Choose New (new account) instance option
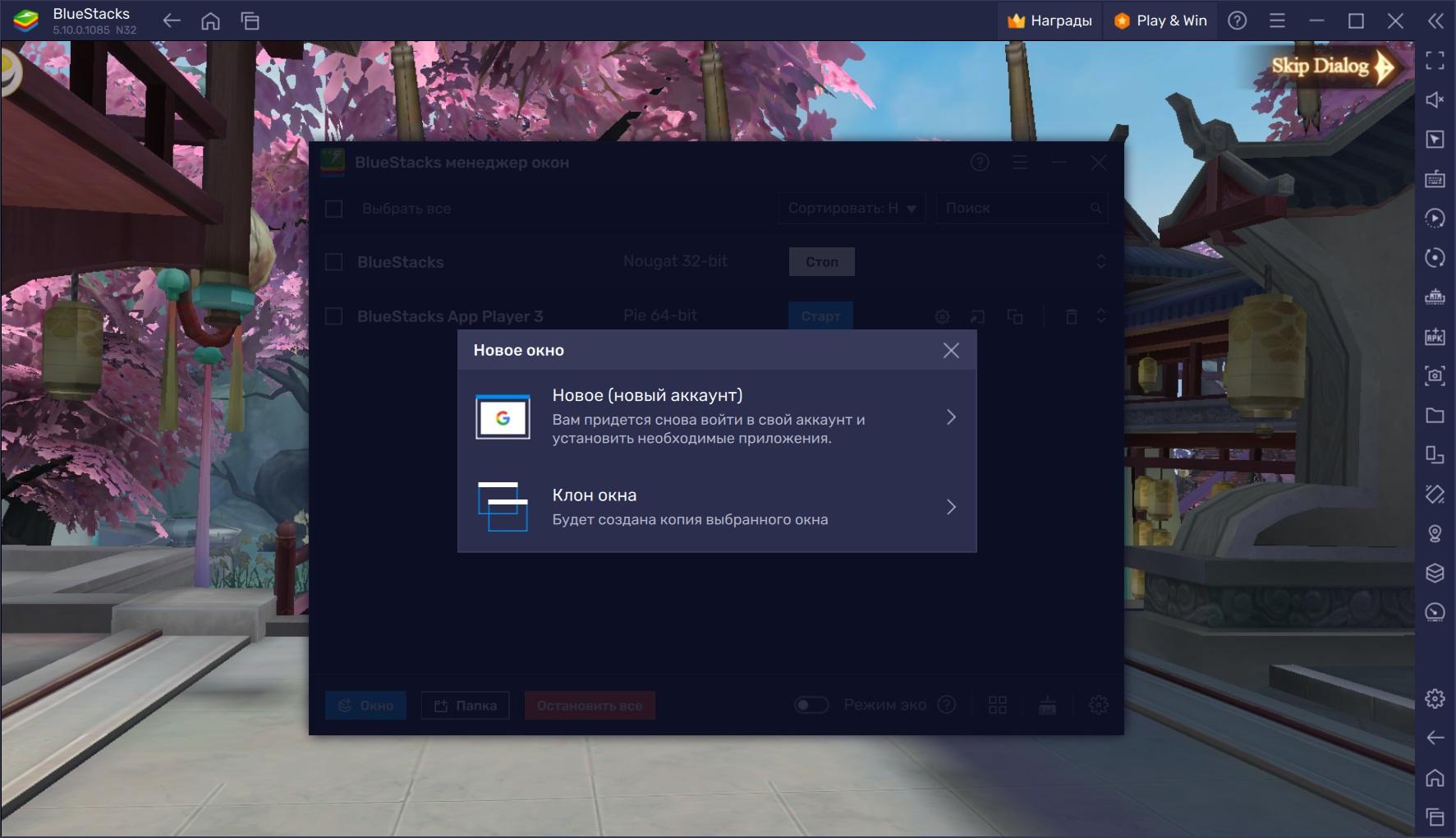This screenshot has width=1456, height=838. click(717, 417)
